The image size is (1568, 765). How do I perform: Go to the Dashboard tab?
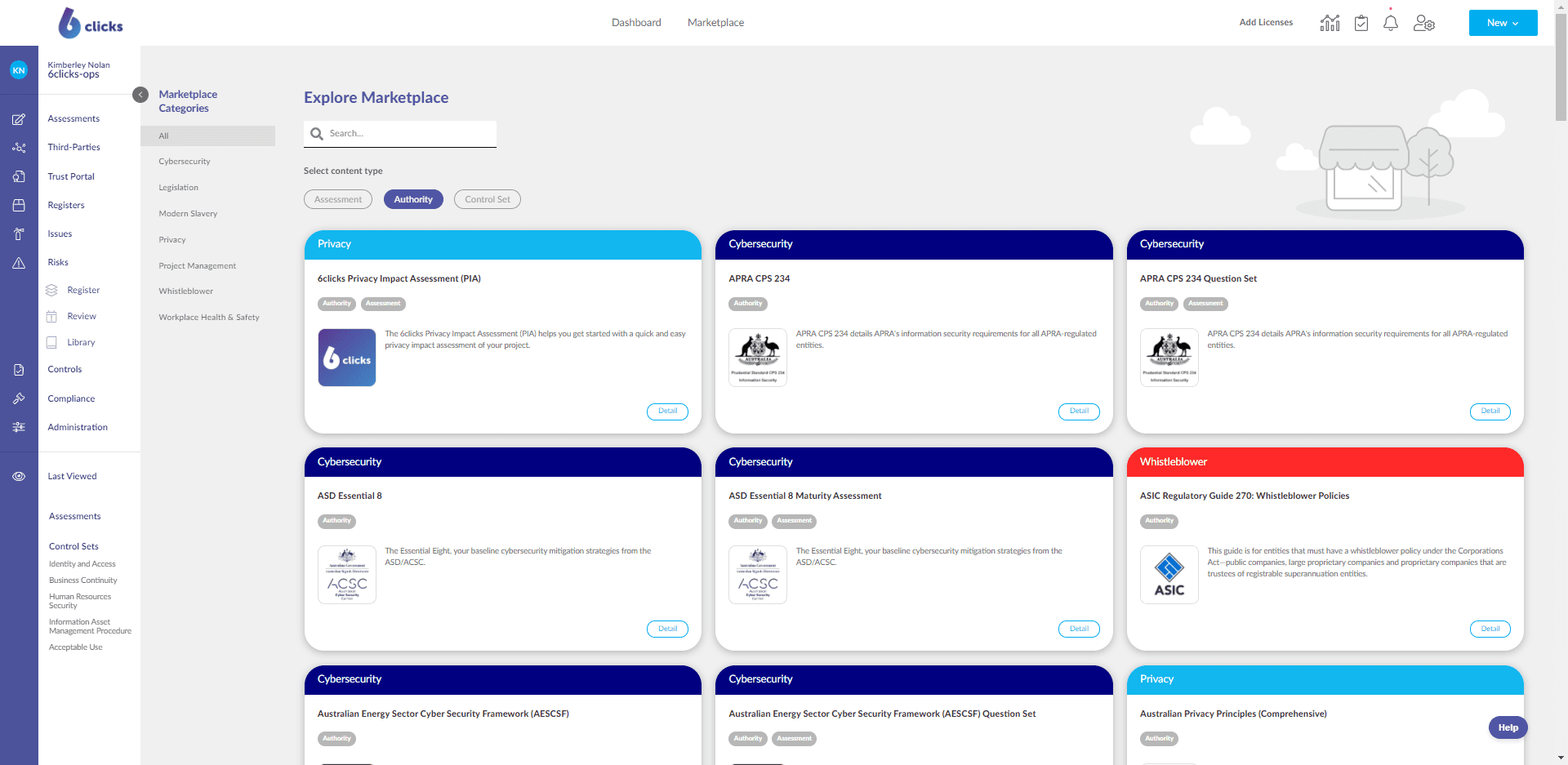[636, 23]
